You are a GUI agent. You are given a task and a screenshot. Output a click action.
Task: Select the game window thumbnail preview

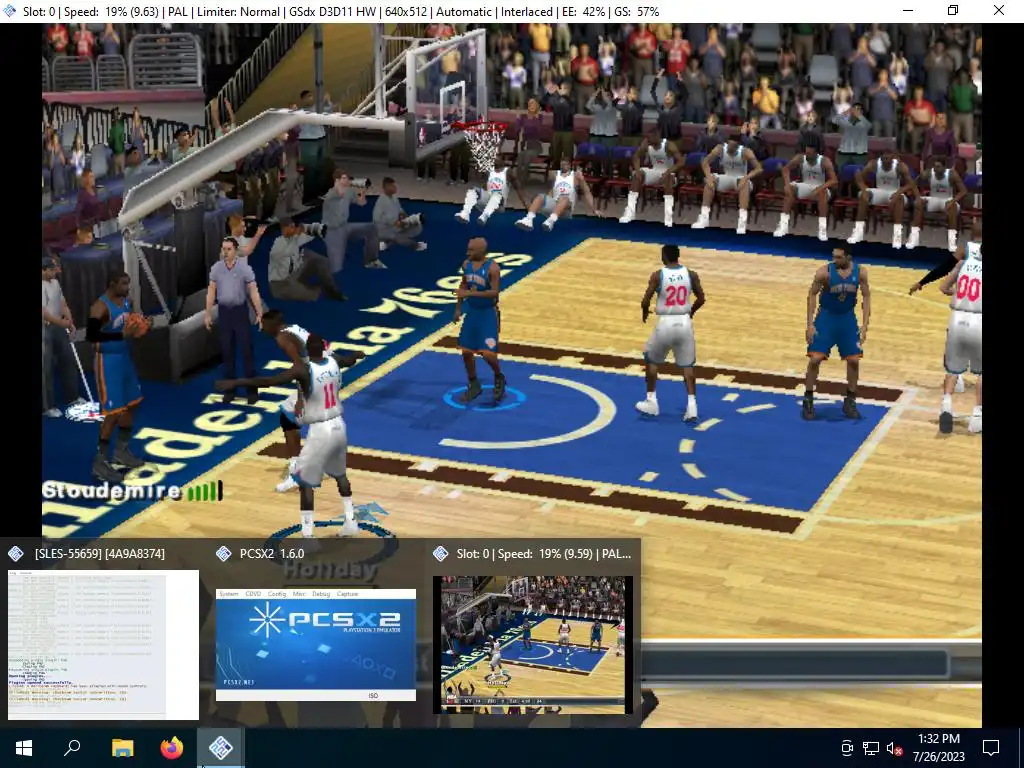(x=533, y=645)
